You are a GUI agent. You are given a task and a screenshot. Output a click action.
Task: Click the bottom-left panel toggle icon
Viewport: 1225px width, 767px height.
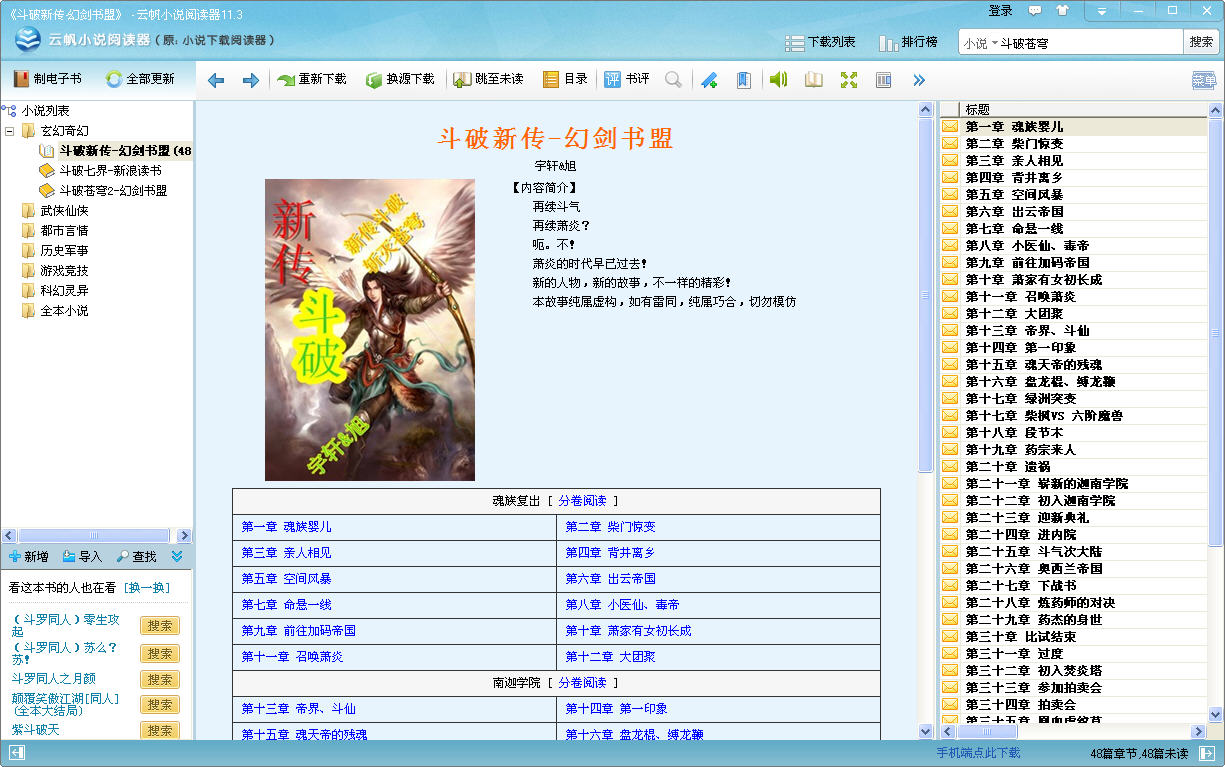[16, 753]
